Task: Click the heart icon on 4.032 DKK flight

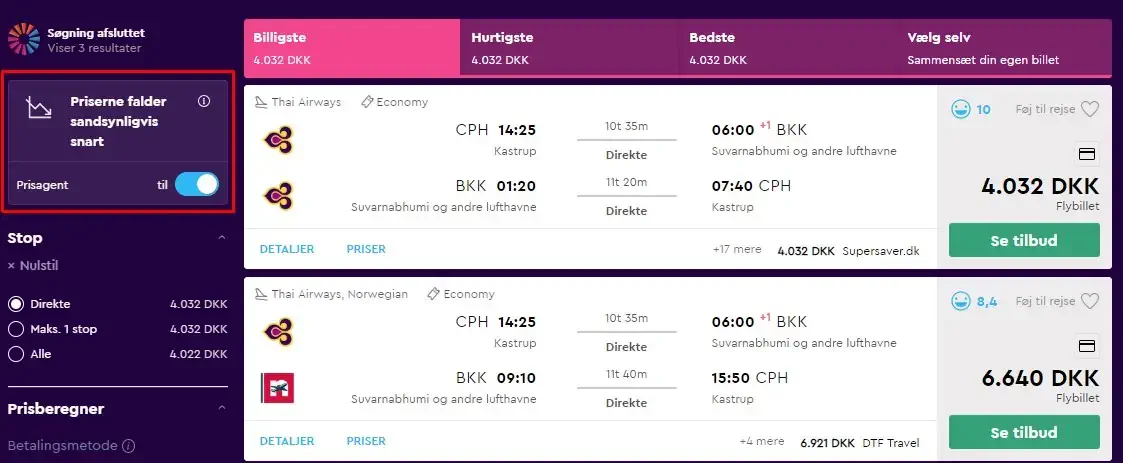Action: (x=1089, y=109)
